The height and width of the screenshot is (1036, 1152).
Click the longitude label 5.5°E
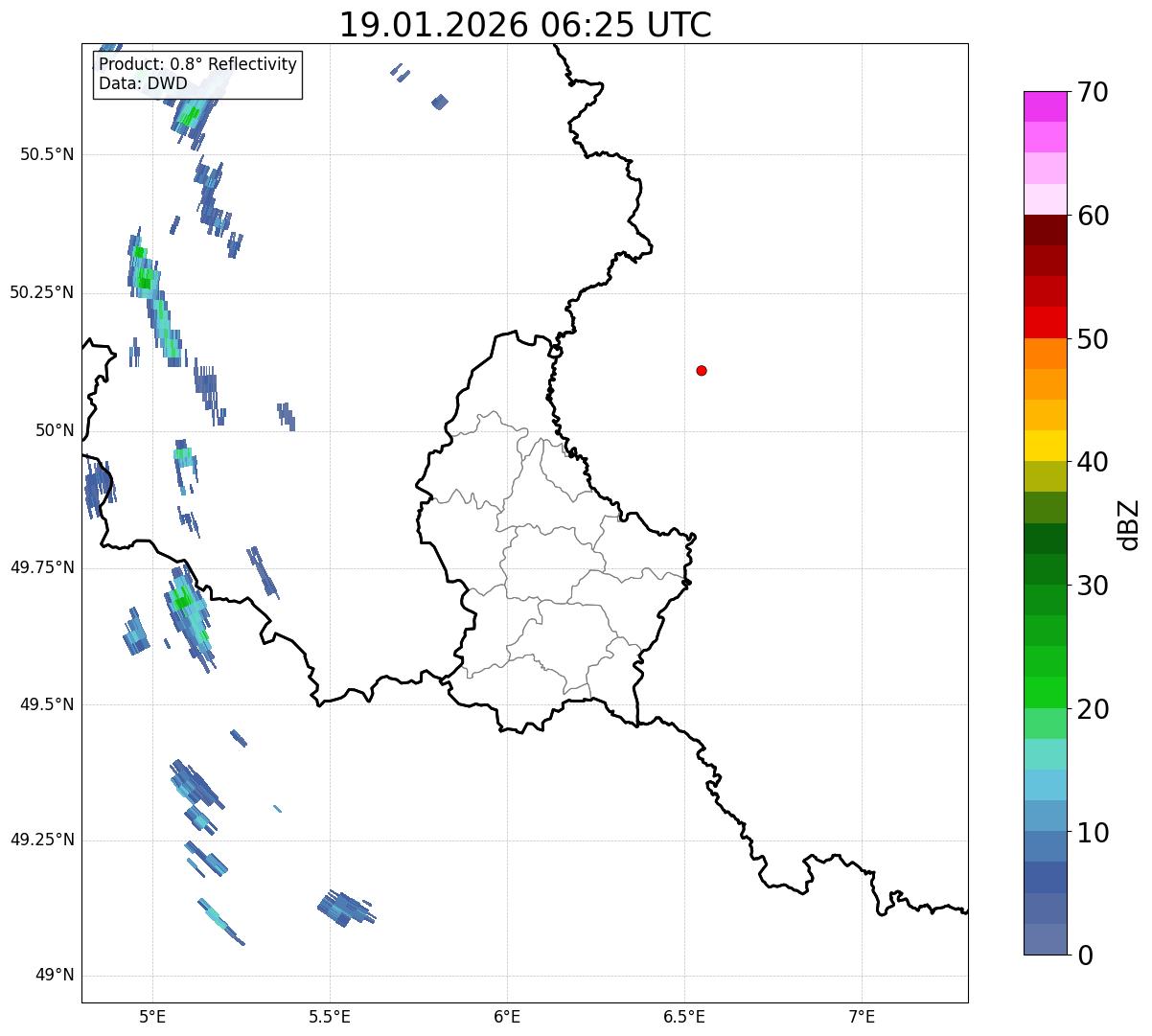click(330, 1016)
